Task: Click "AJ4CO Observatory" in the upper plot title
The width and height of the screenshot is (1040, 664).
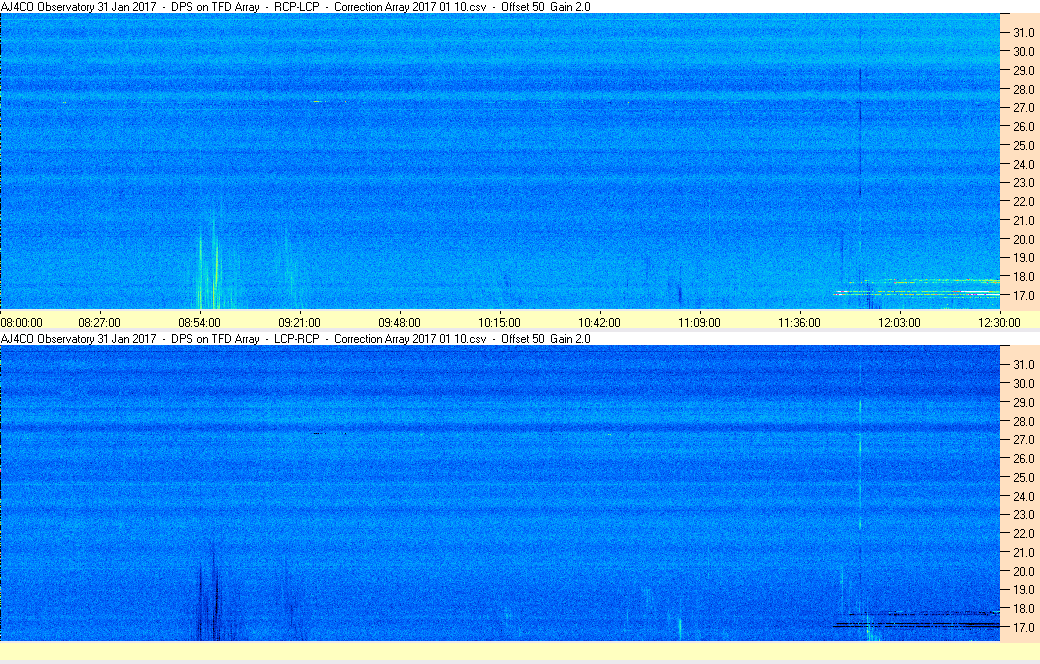Action: (47, 7)
